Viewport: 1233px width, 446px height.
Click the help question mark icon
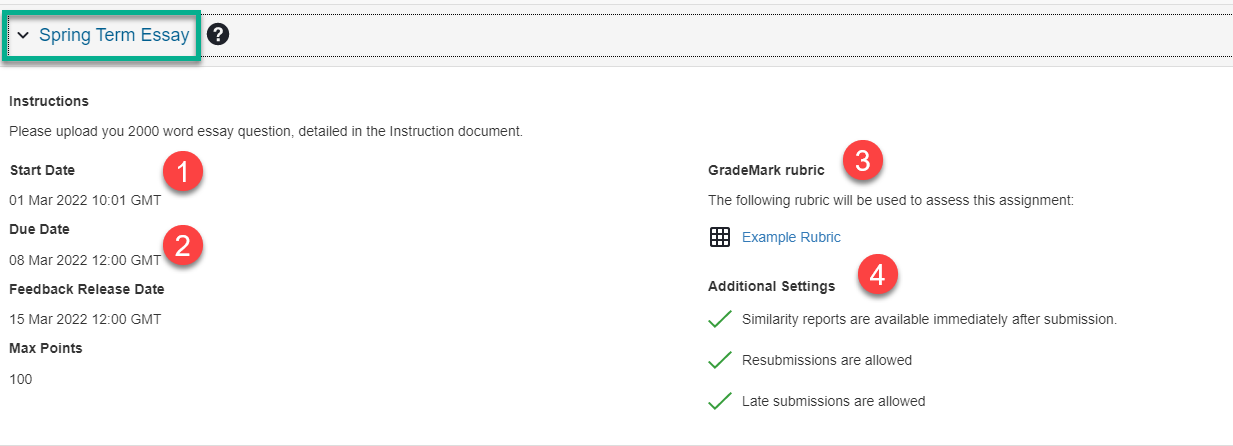[x=218, y=35]
